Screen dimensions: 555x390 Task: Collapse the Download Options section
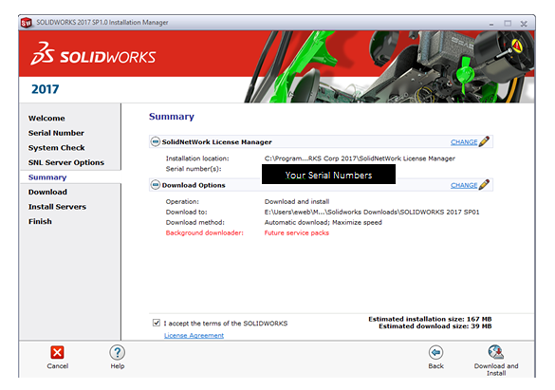coord(155,185)
